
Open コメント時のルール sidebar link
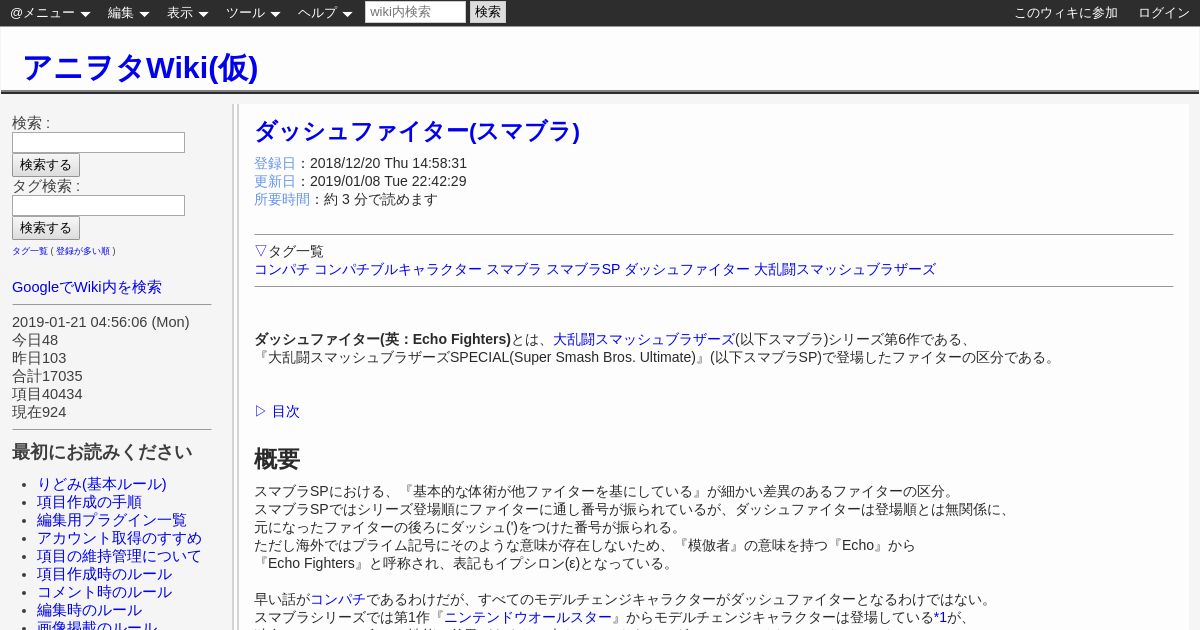click(104, 592)
